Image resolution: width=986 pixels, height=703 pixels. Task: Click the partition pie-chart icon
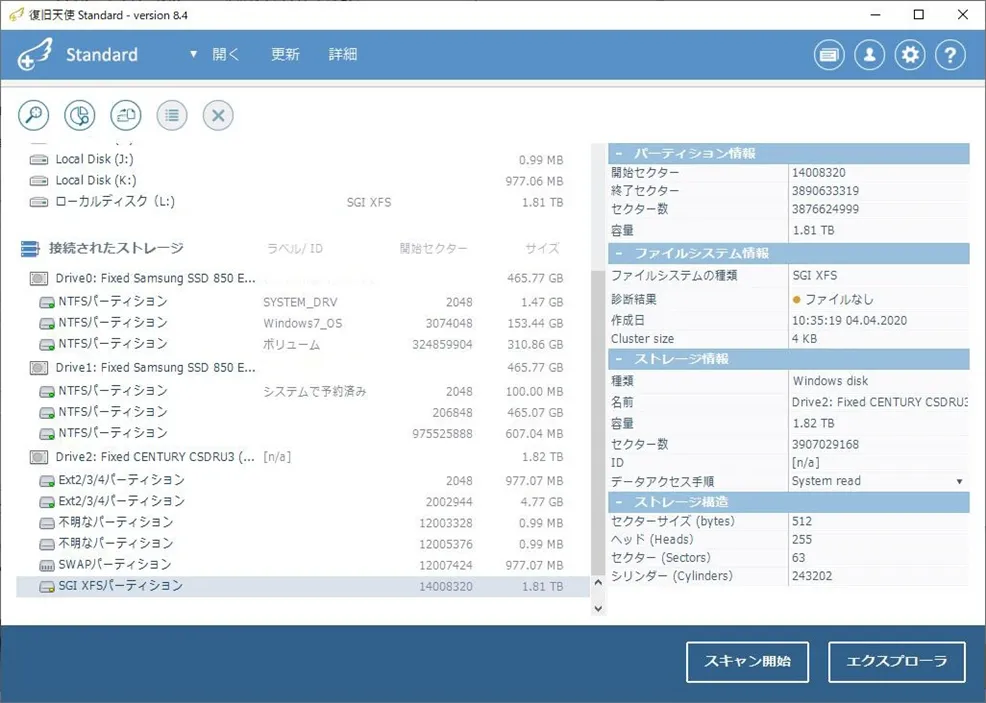pyautogui.click(x=79, y=115)
